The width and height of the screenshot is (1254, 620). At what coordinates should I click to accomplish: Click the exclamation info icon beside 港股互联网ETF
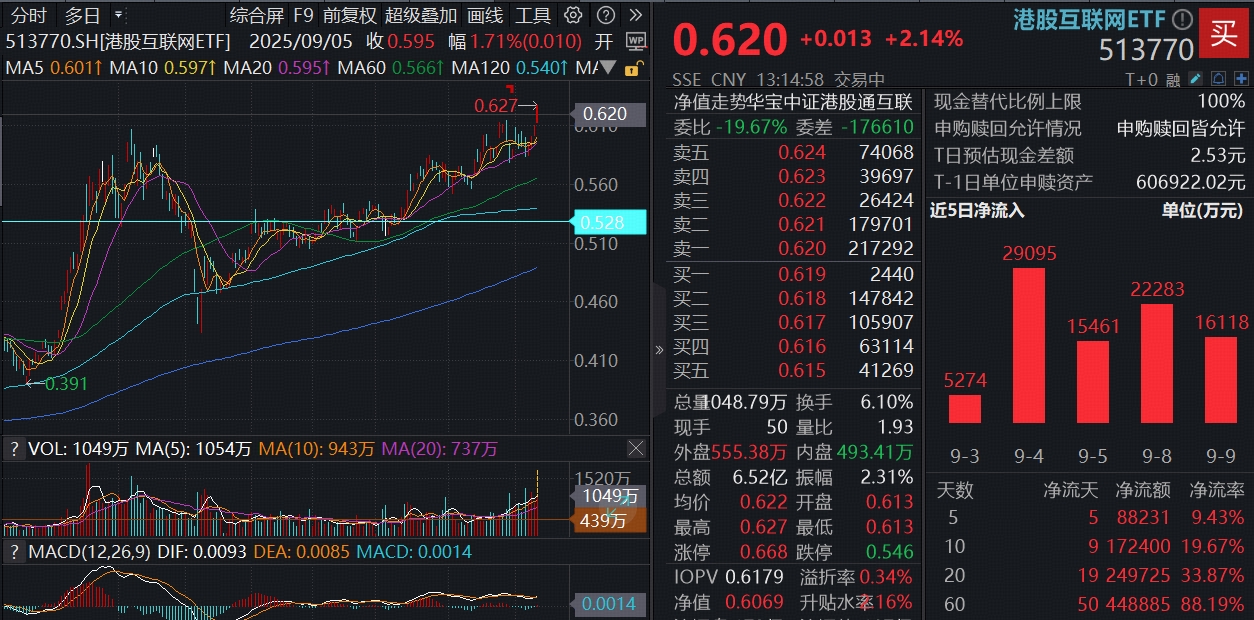pos(1182,19)
